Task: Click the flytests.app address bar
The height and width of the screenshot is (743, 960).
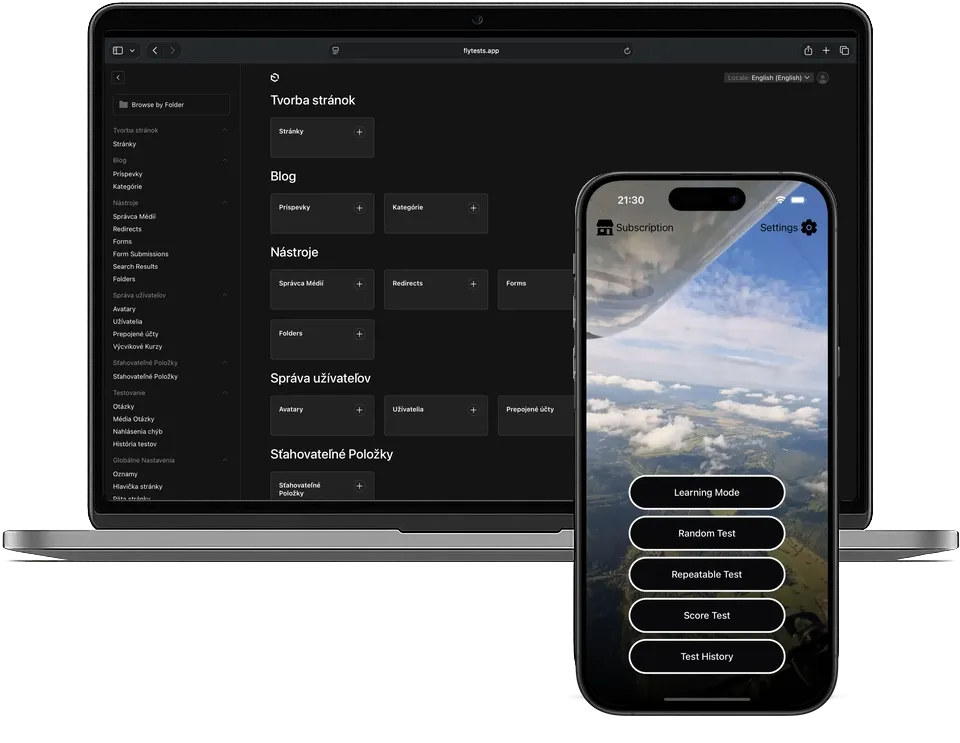Action: 481,50
